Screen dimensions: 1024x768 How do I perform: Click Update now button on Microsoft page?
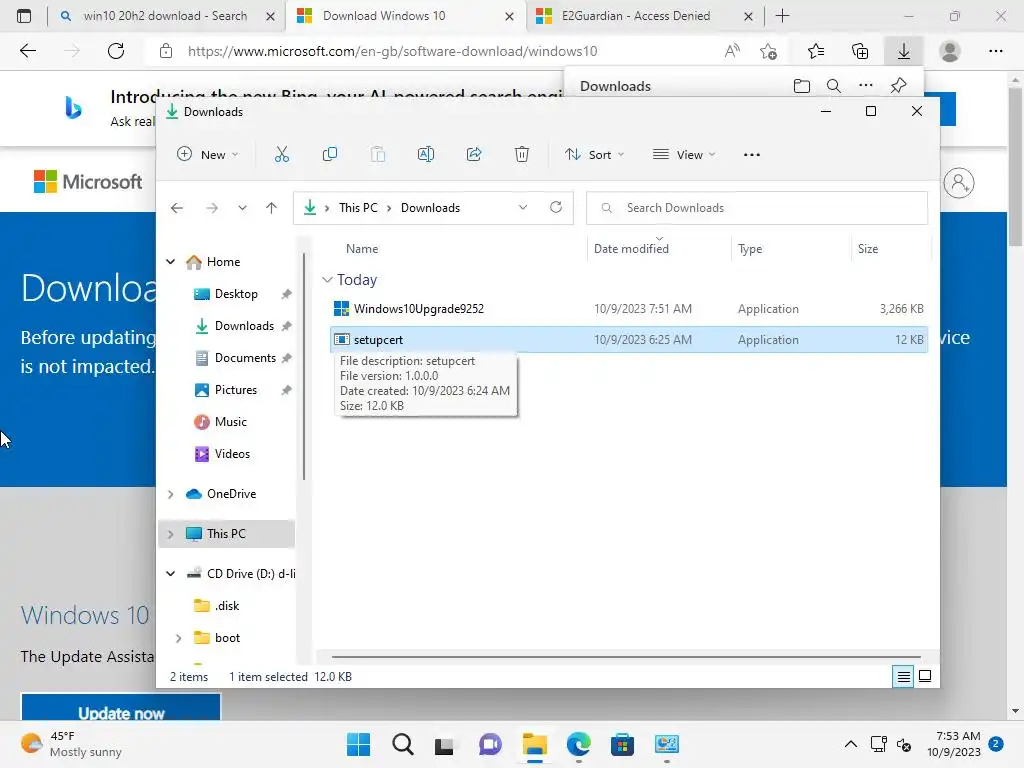(121, 709)
